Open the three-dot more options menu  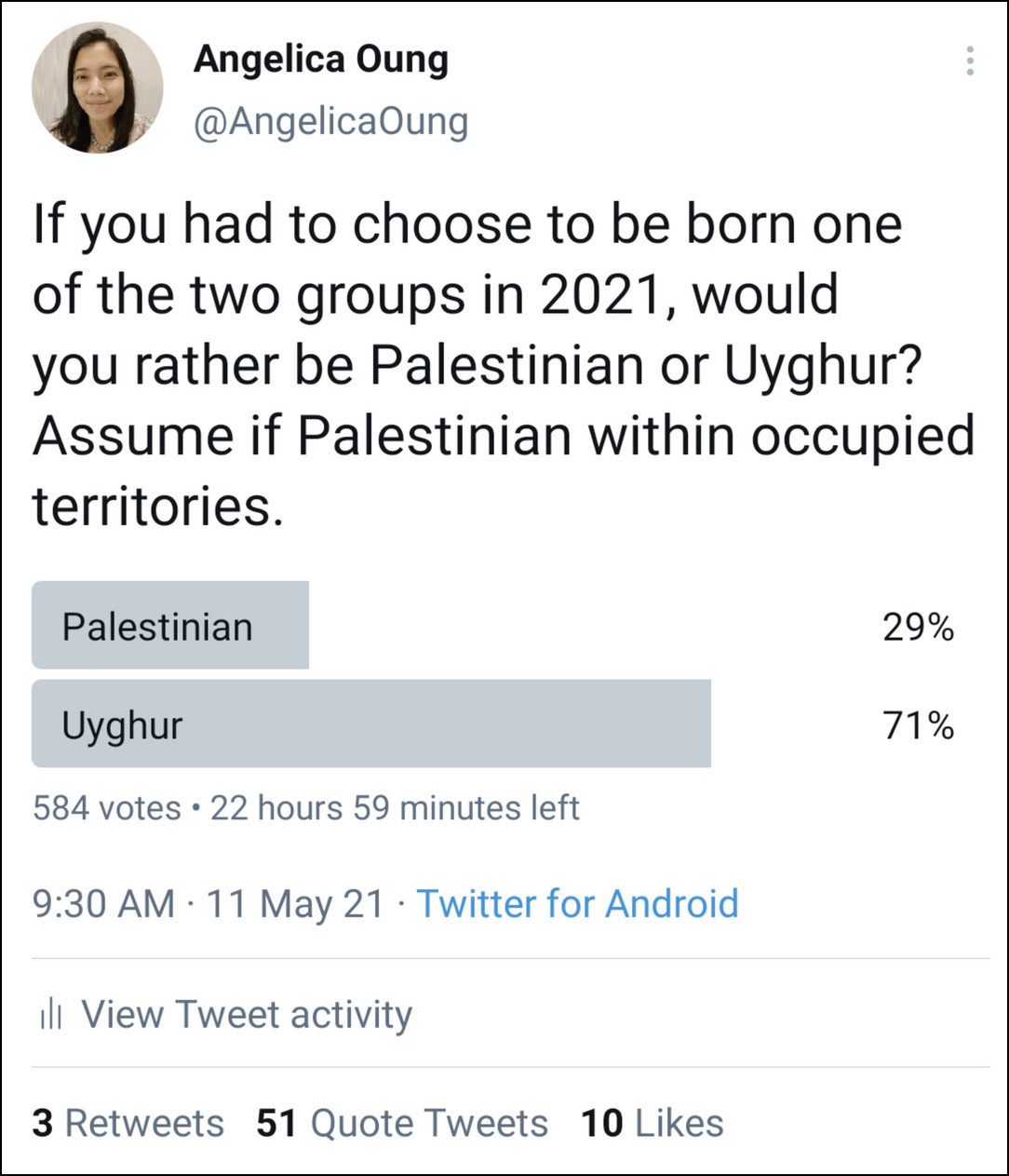coord(970,61)
